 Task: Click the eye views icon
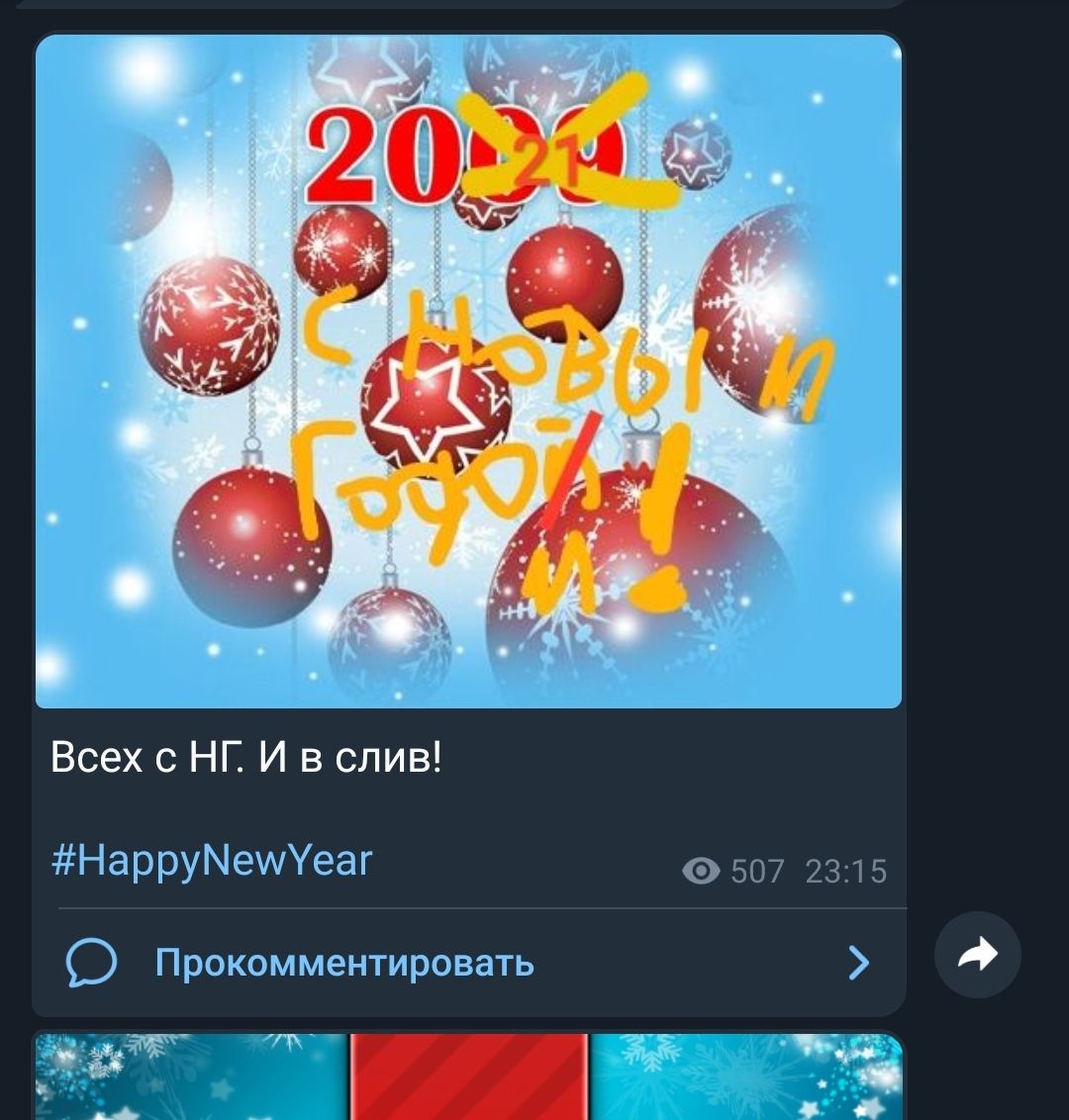(701, 871)
